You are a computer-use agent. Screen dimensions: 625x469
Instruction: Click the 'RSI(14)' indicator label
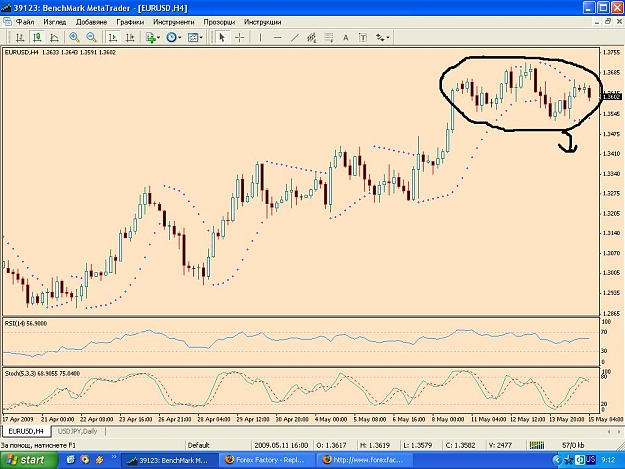pos(14,323)
